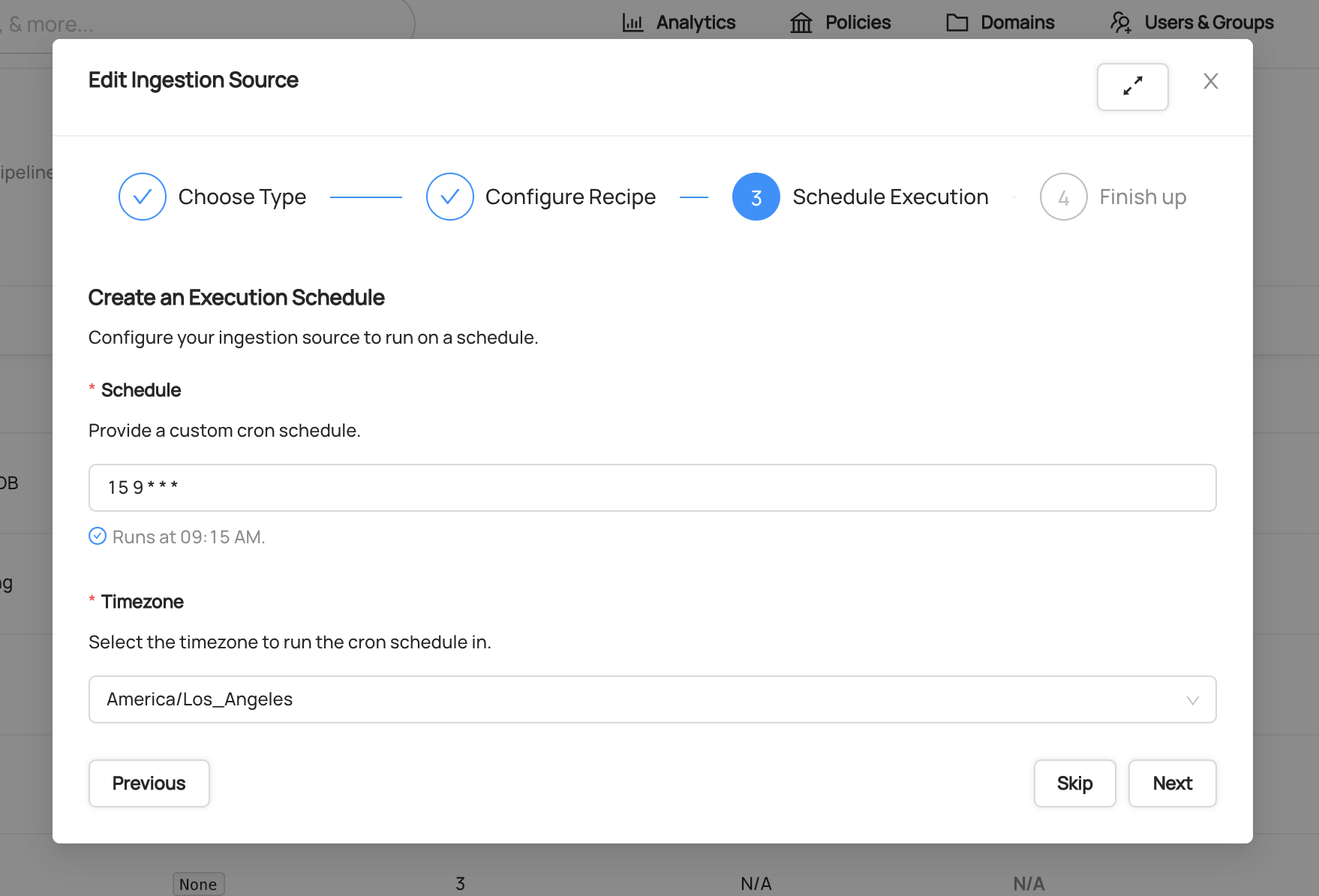Click the Configure Recipe checkmark step icon
The width and height of the screenshot is (1319, 896).
pos(449,197)
